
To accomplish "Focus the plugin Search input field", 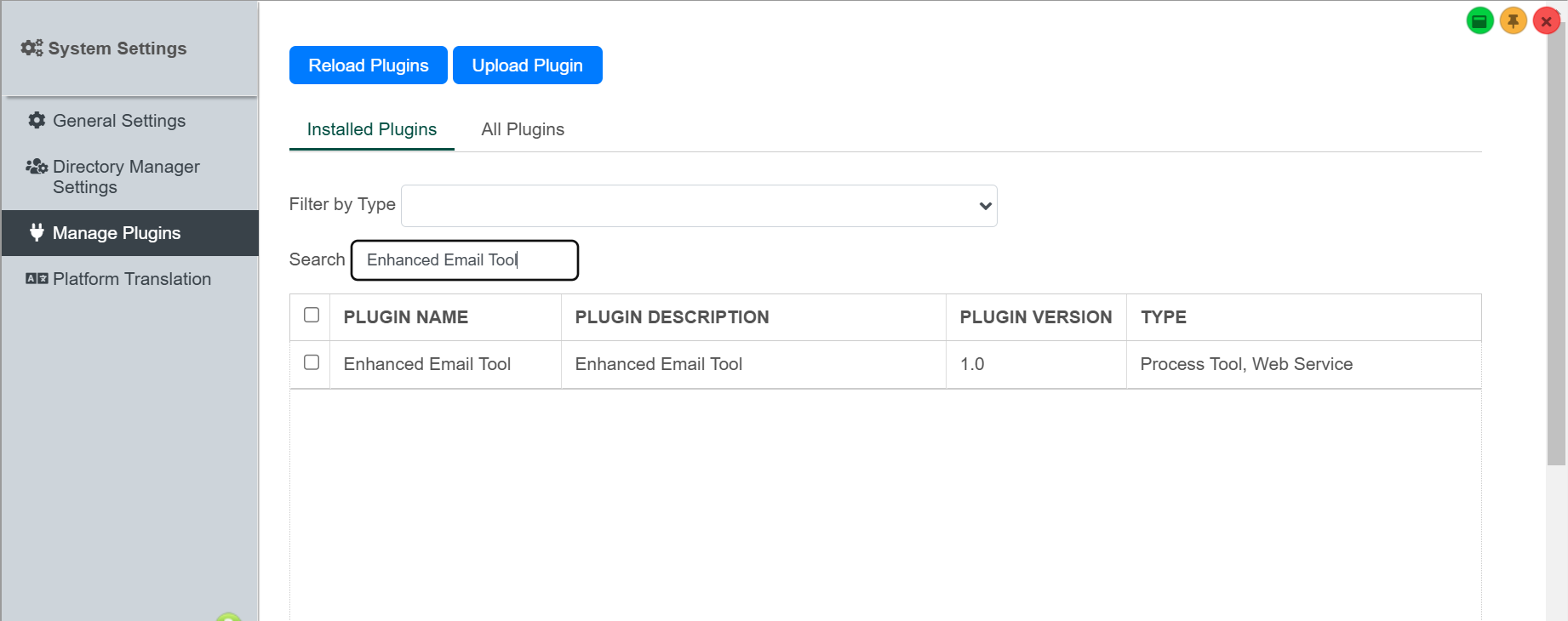I will pyautogui.click(x=464, y=260).
